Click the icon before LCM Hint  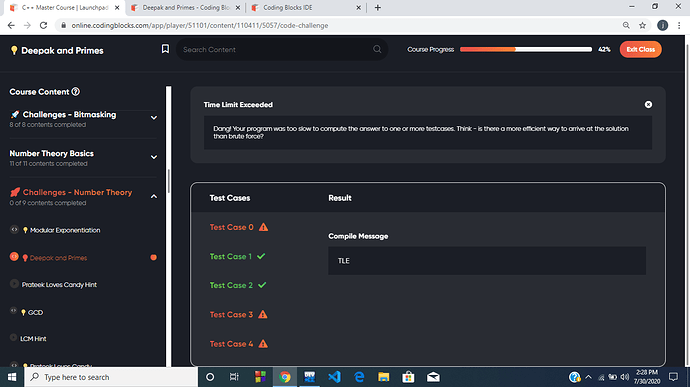tap(13, 338)
